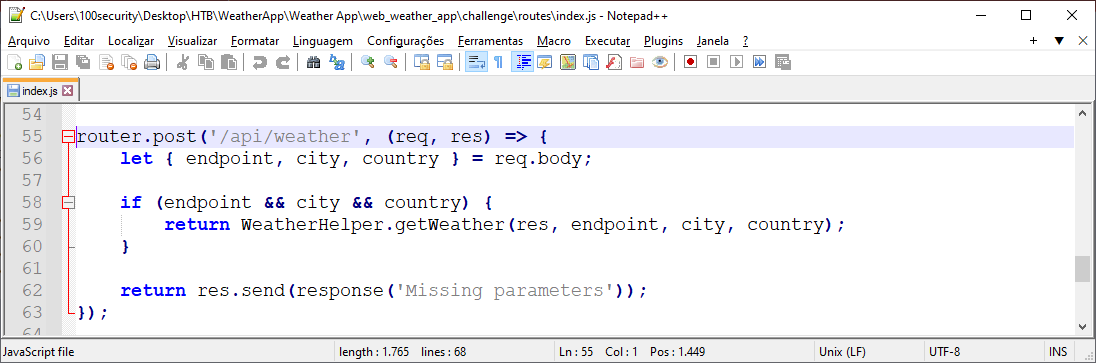
Task: Click the scrollbar down arrow
Action: pos(1082,327)
